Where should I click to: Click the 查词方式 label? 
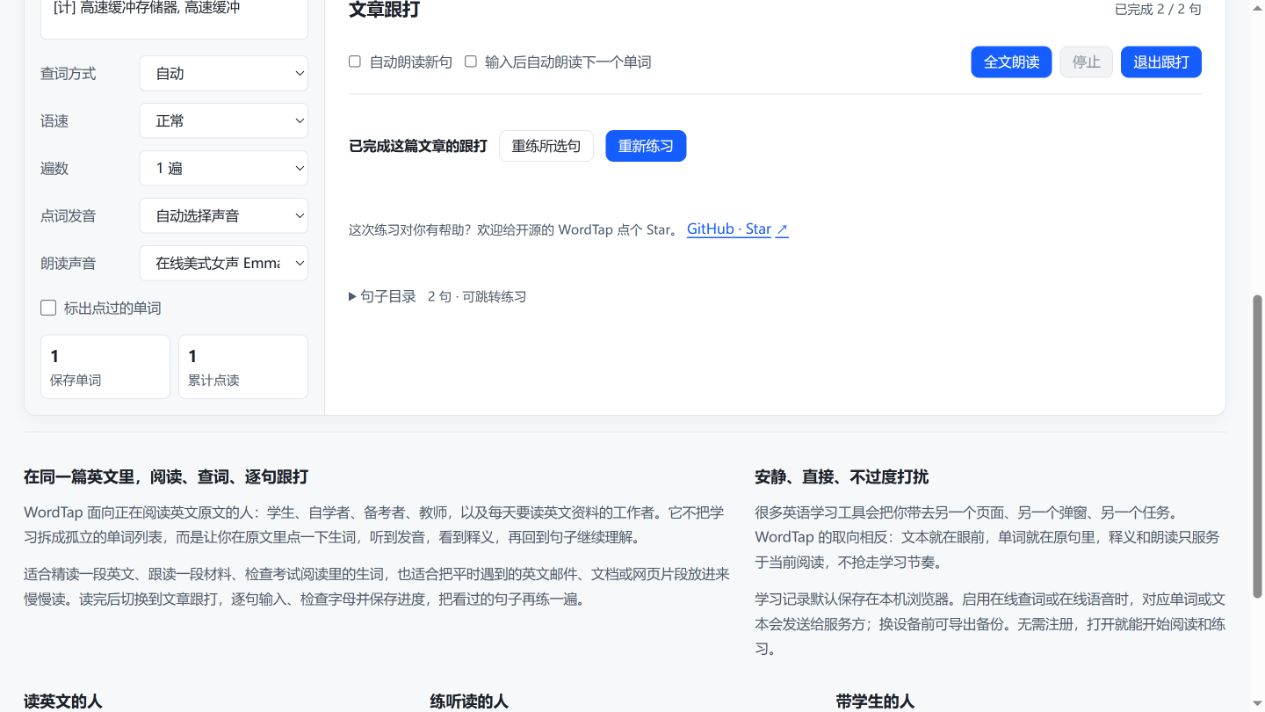pos(68,74)
